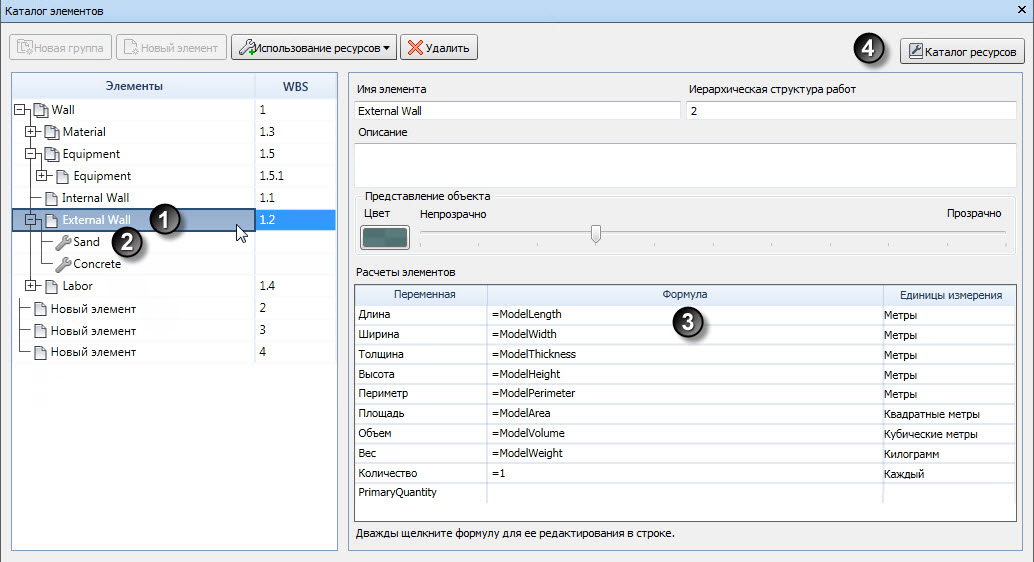Click the wrench icon beside Sand resource
The width and height of the screenshot is (1034, 562).
click(x=63, y=242)
